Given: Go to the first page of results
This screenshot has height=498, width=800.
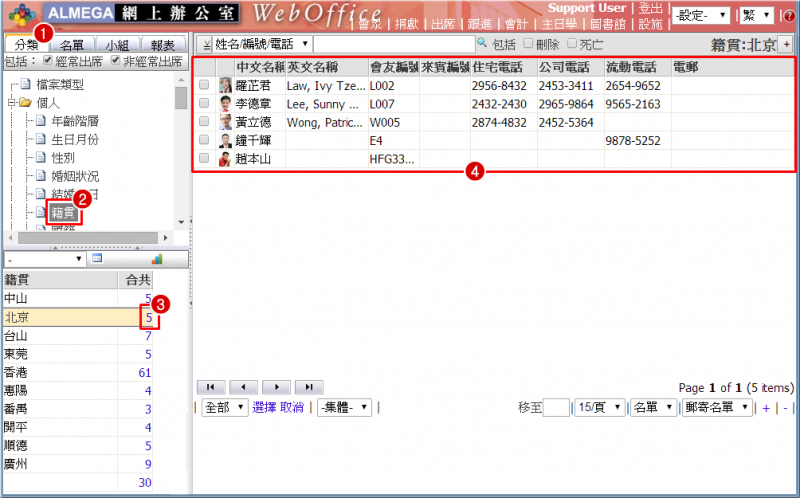Looking at the screenshot, I should click(211, 386).
